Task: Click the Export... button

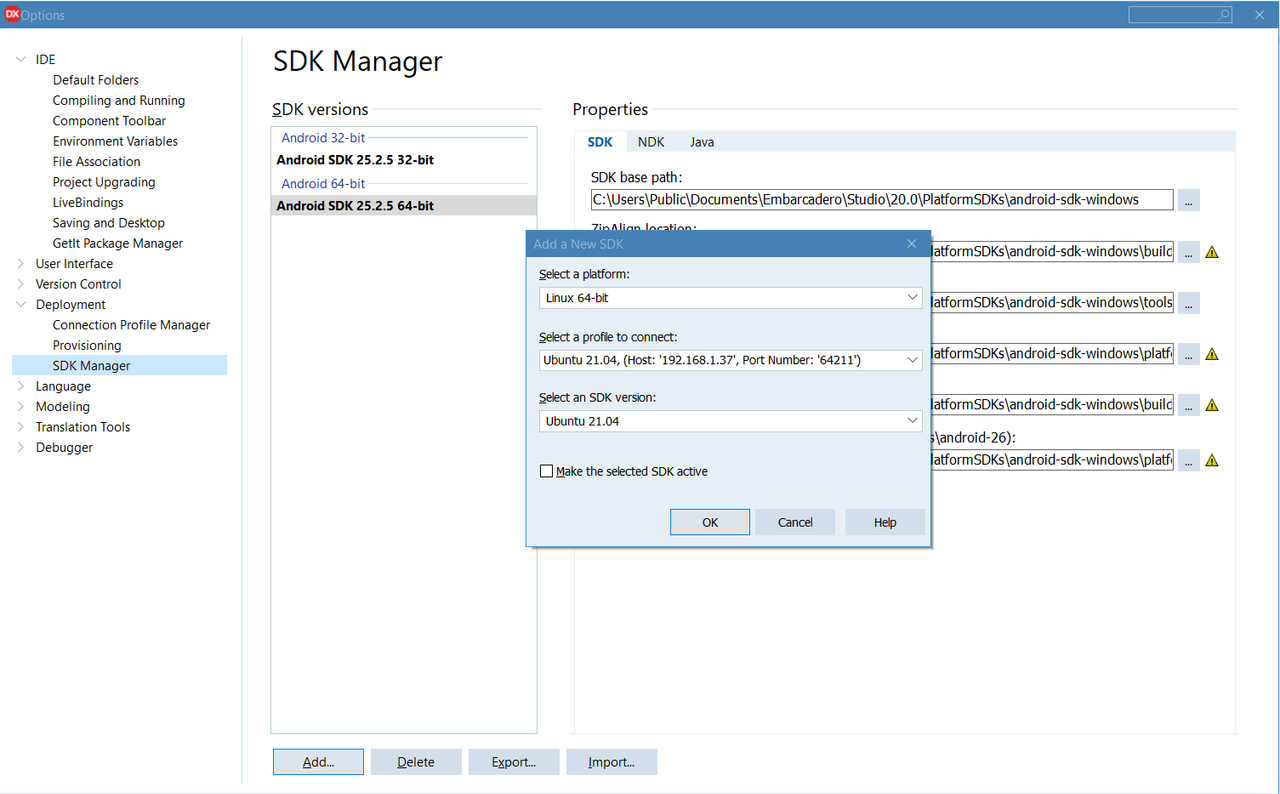Action: coord(514,762)
